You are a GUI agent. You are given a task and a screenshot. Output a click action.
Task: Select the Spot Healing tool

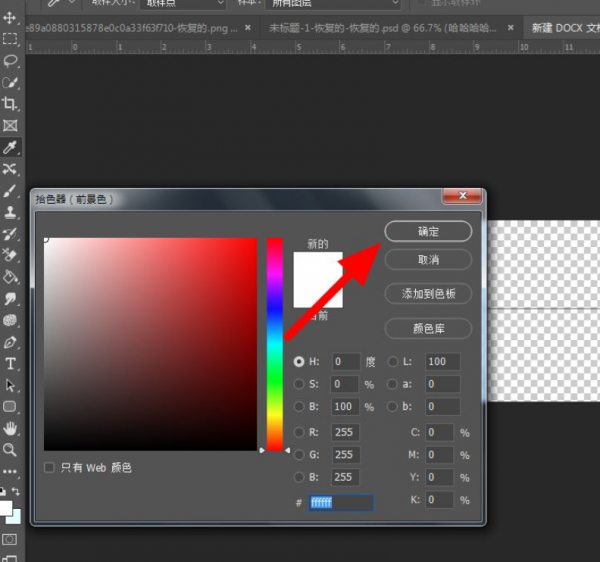click(x=10, y=169)
